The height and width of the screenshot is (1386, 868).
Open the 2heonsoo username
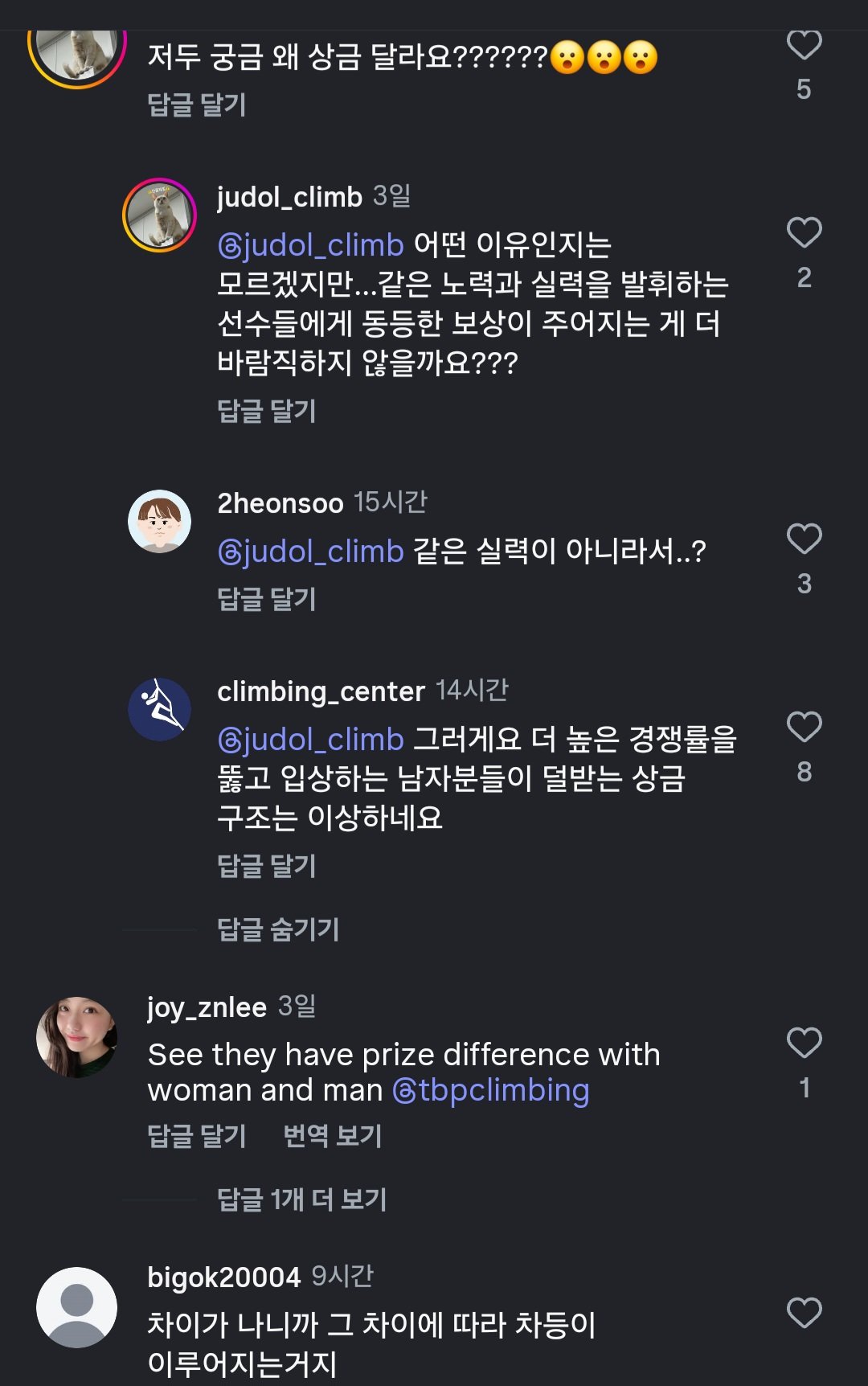click(x=280, y=503)
